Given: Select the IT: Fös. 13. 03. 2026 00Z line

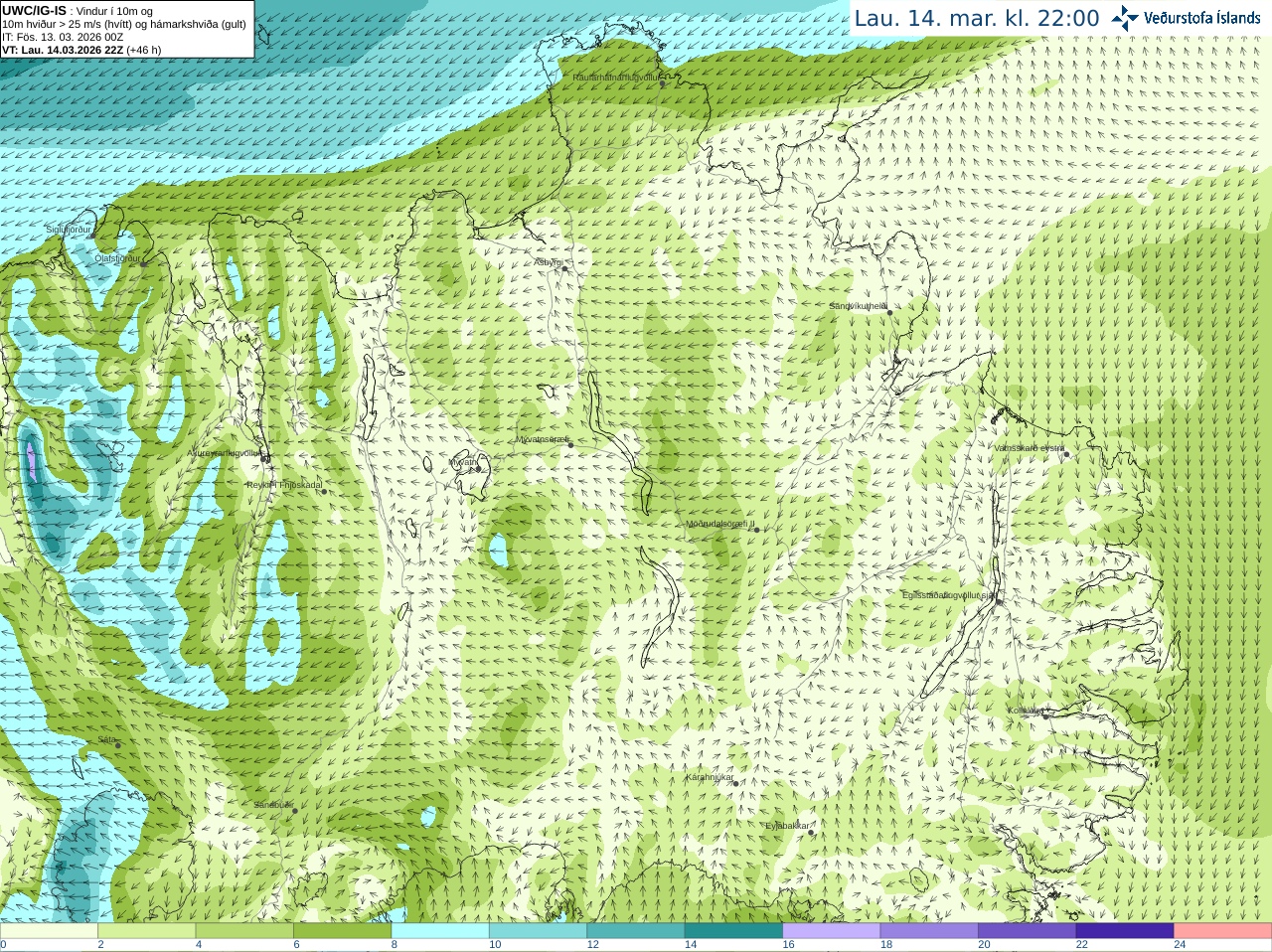Looking at the screenshot, I should [x=63, y=37].
